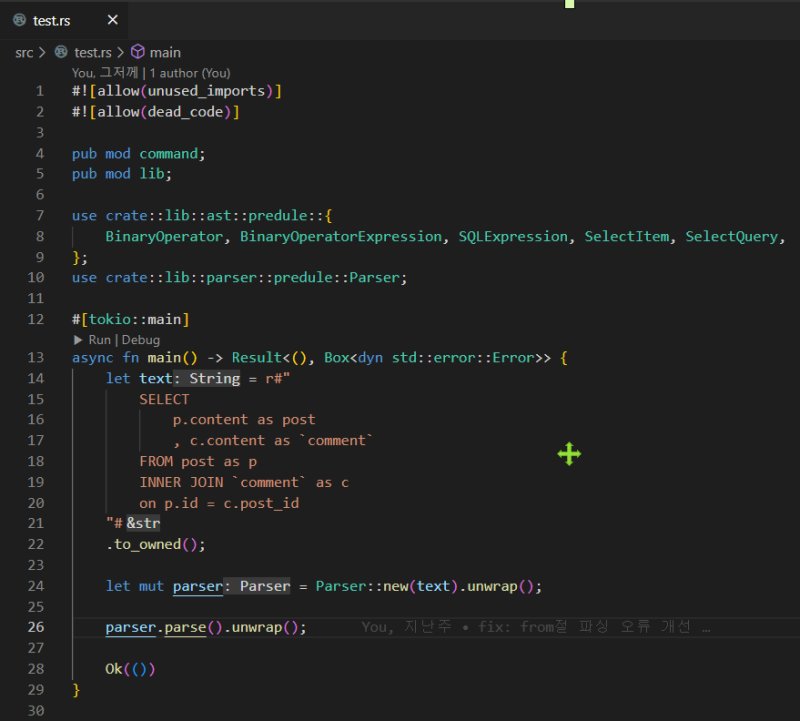Click the cube symbol icon beside main

click(138, 52)
